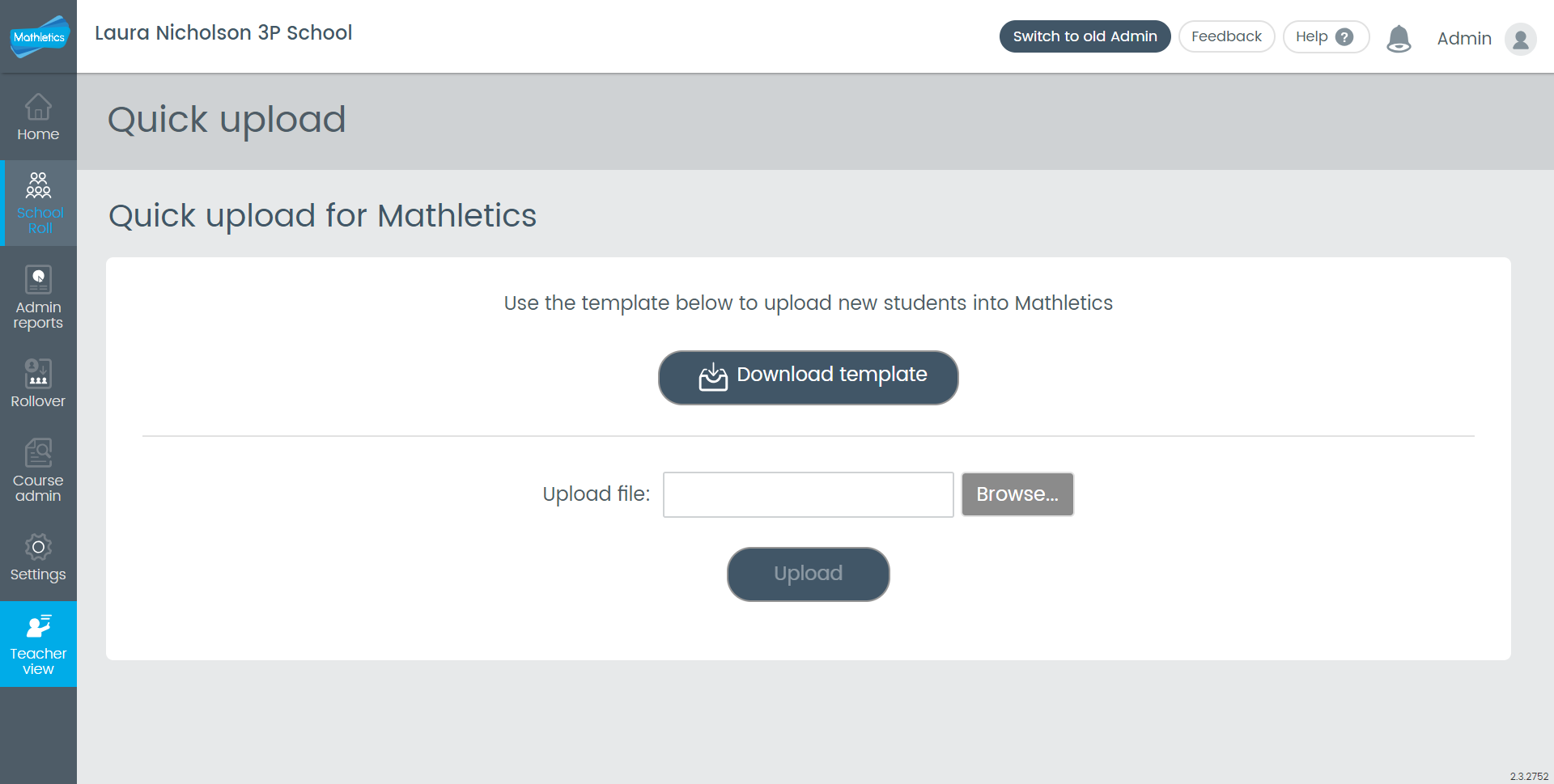Click the Mathletics logo
The width and height of the screenshot is (1554, 784).
39,37
